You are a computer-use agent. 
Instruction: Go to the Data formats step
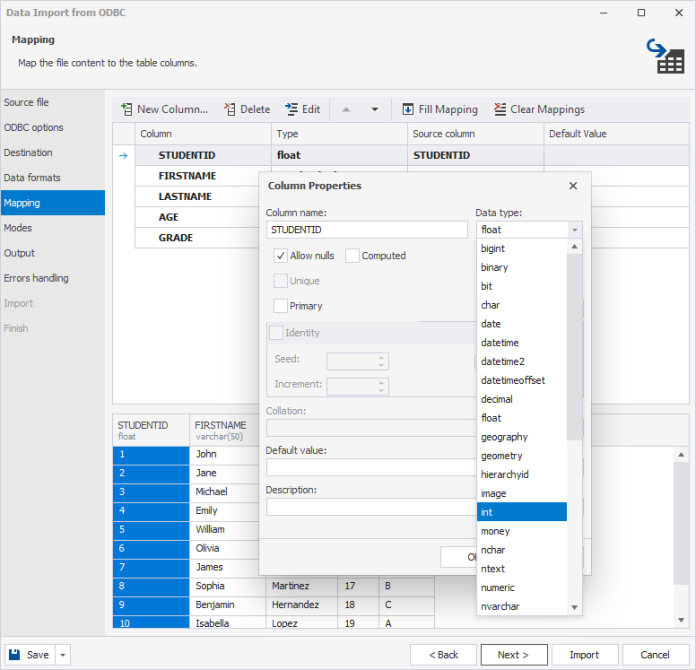click(32, 178)
